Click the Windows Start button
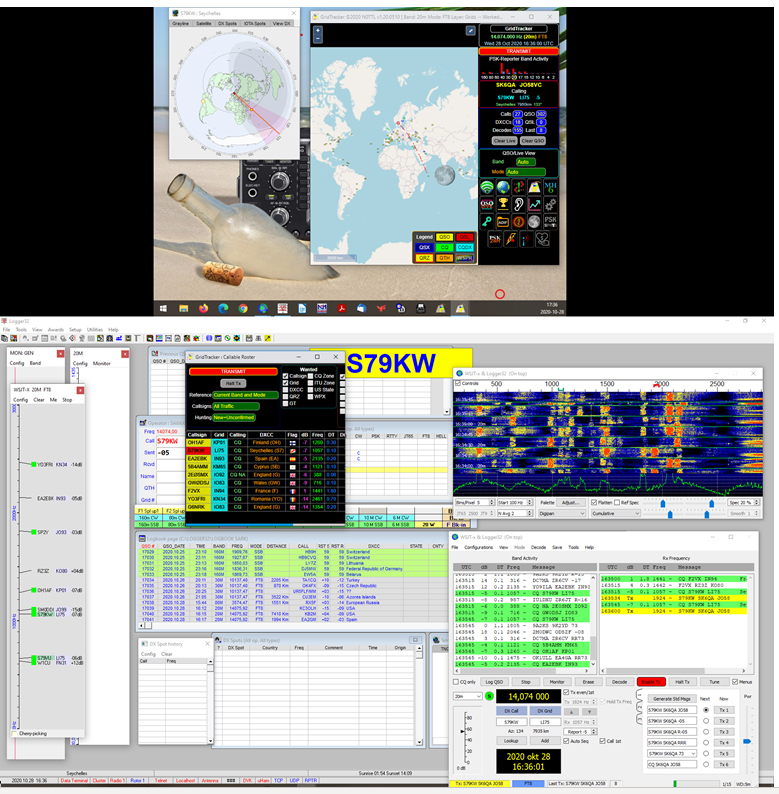The height and width of the screenshot is (794, 779). pyautogui.click(x=163, y=308)
